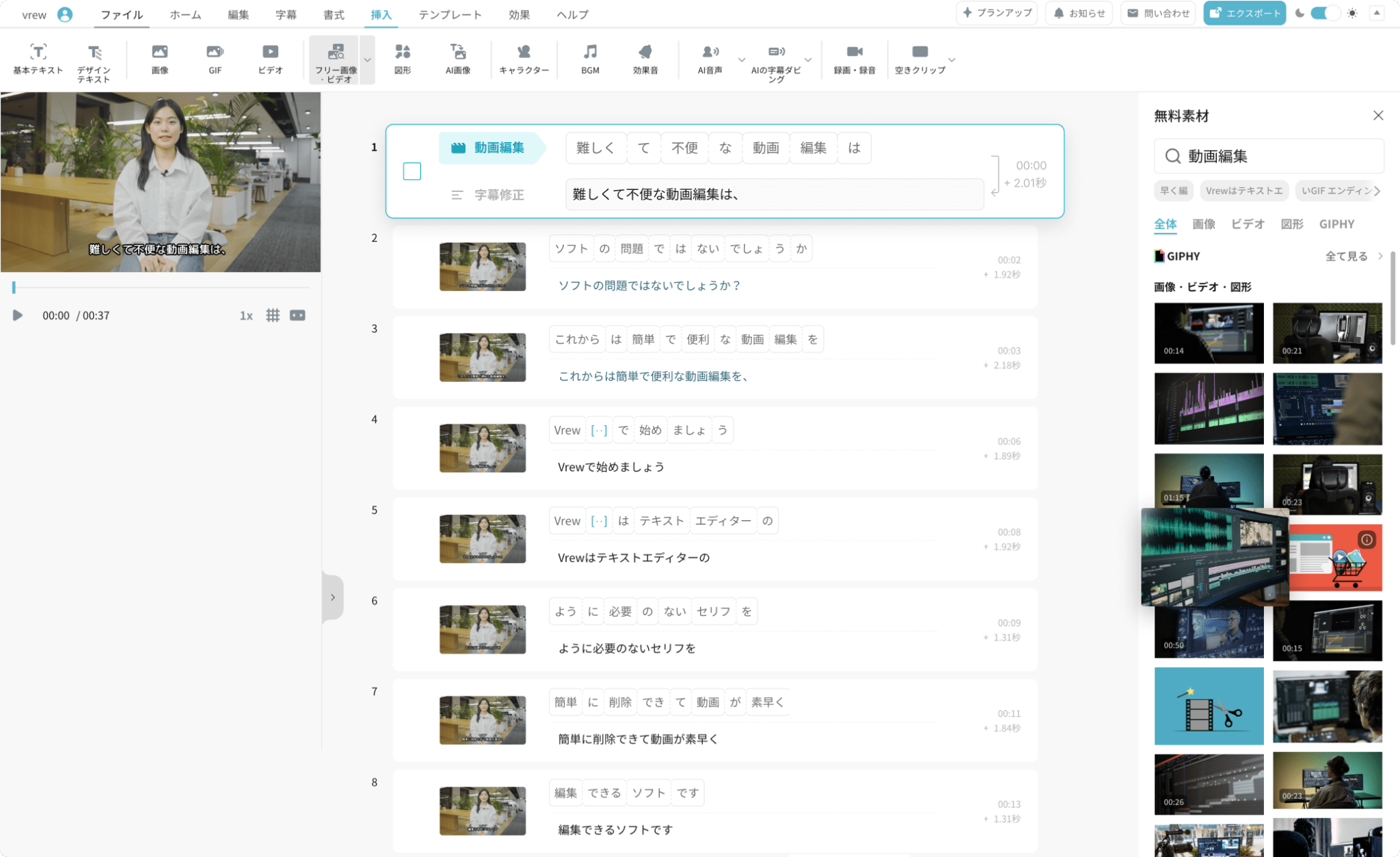This screenshot has height=857, width=1400.
Task: Check the selection checkbox on clip 1
Action: click(x=412, y=172)
